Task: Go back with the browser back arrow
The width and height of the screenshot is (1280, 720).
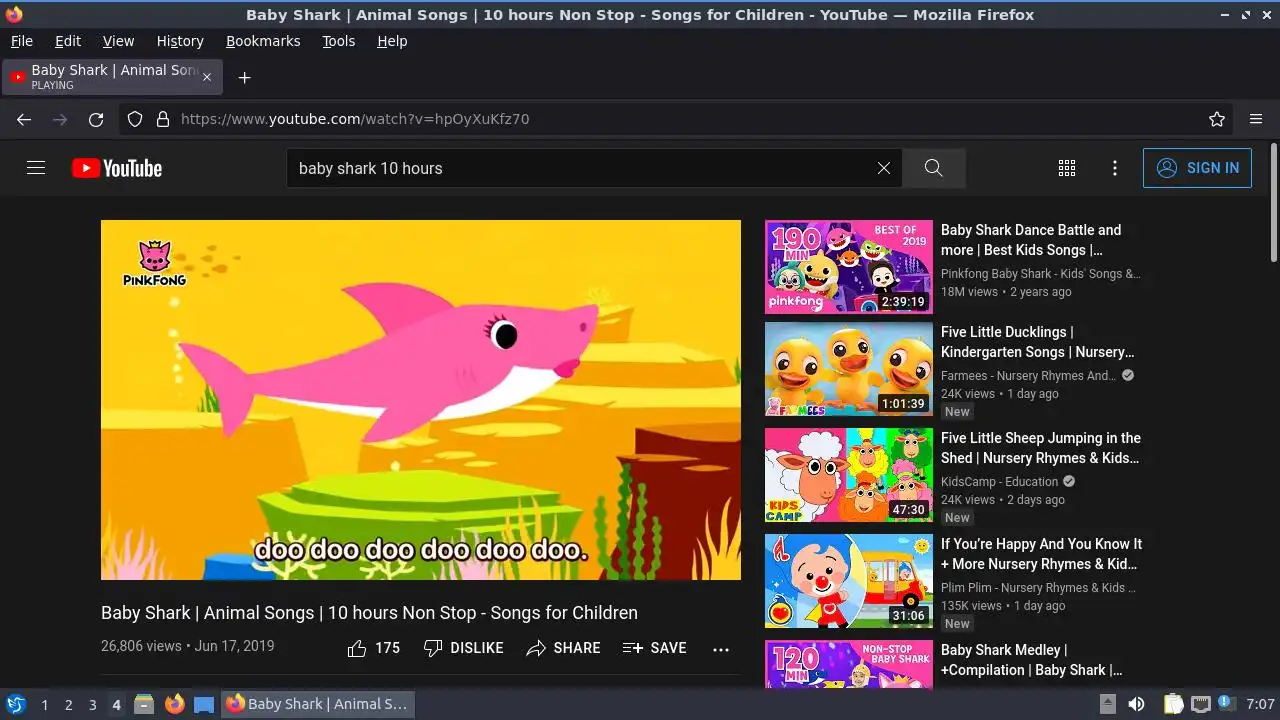Action: 24,119
